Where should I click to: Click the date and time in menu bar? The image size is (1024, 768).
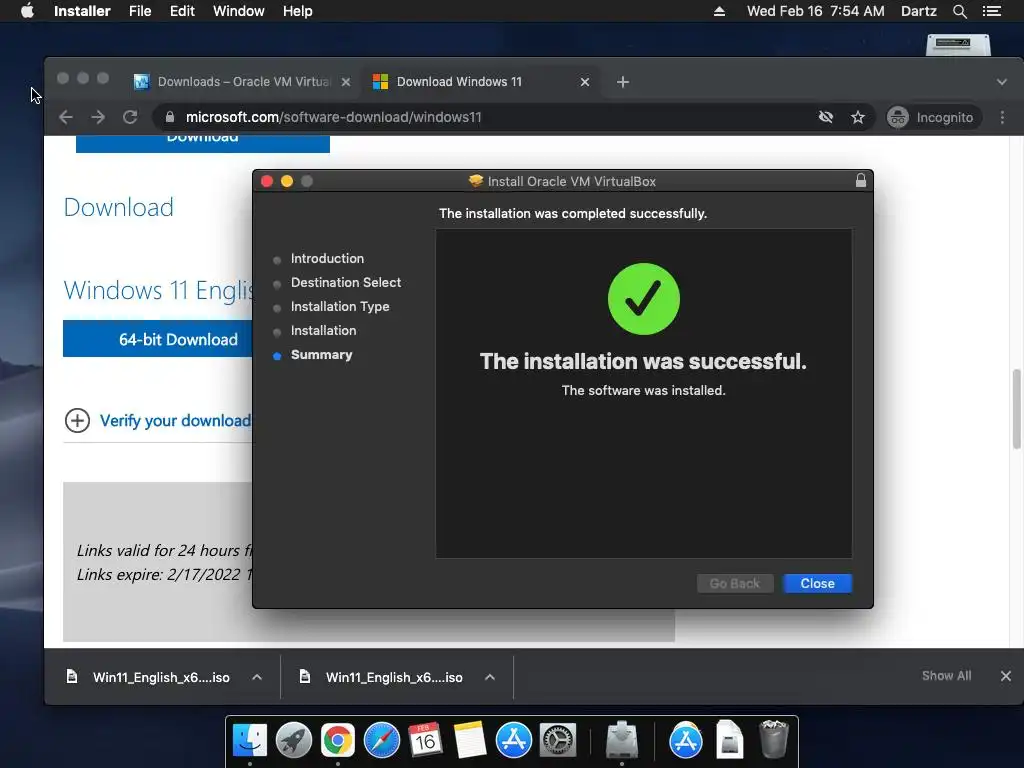(815, 11)
